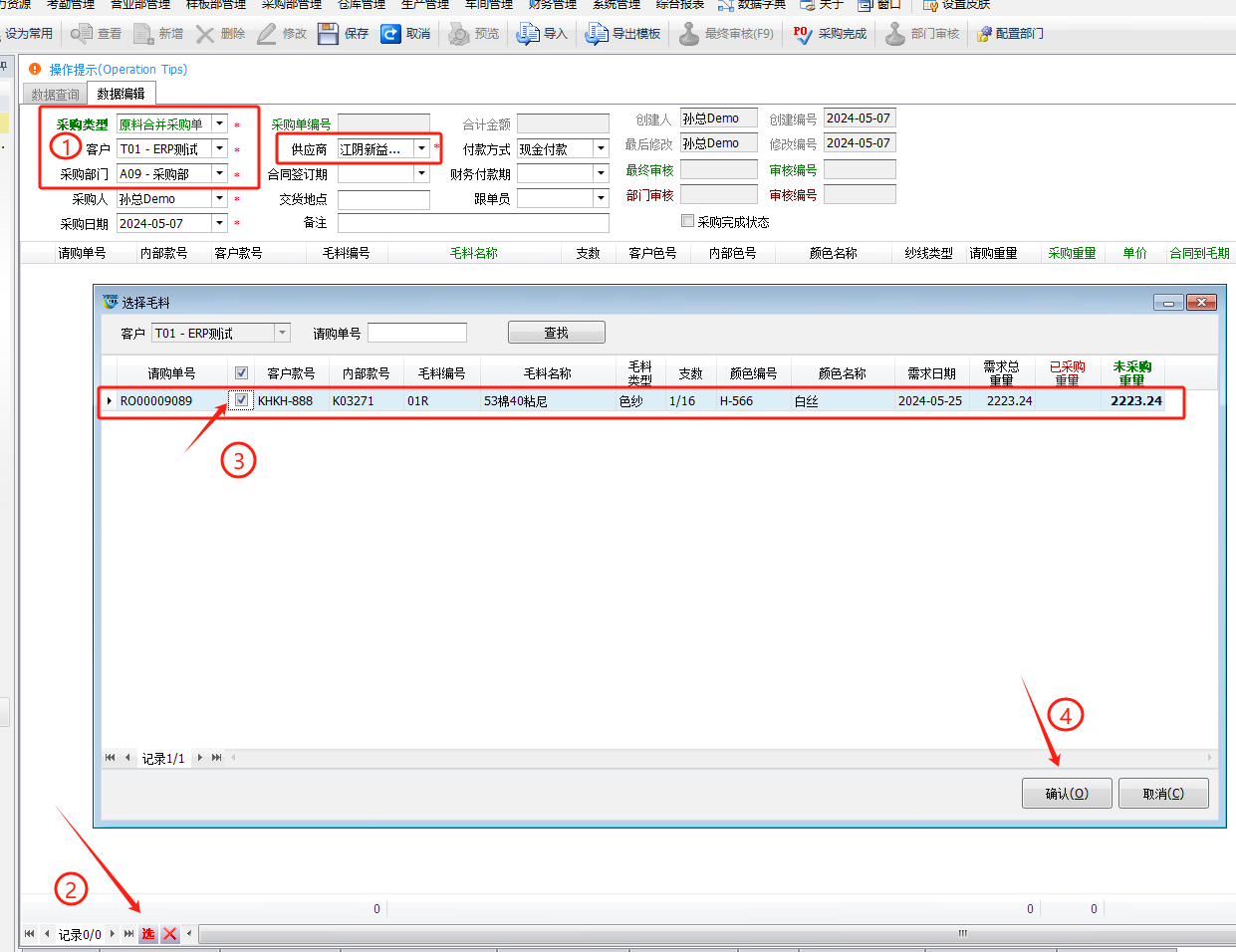The width and height of the screenshot is (1236, 952).
Task: Click the 未采购重量 column header in dialog
Action: pyautogui.click(x=1131, y=373)
